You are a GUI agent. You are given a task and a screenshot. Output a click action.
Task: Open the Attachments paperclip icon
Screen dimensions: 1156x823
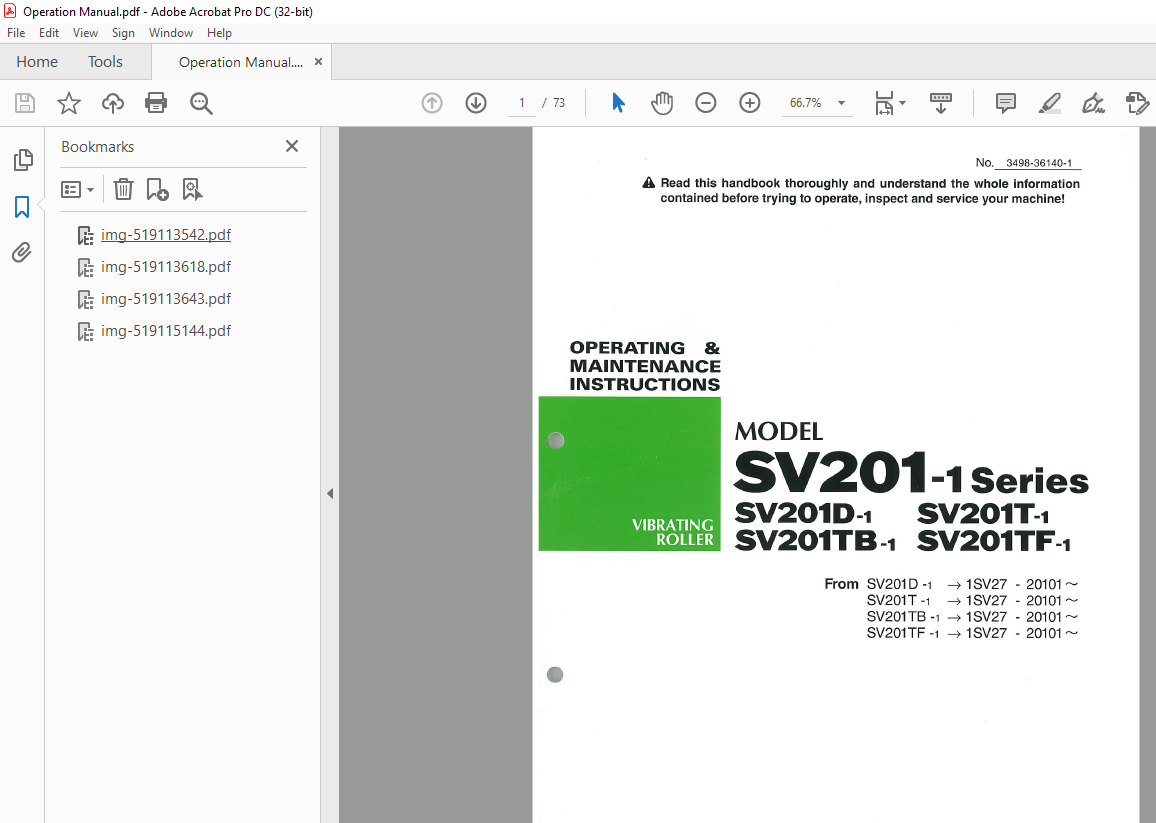[22, 253]
